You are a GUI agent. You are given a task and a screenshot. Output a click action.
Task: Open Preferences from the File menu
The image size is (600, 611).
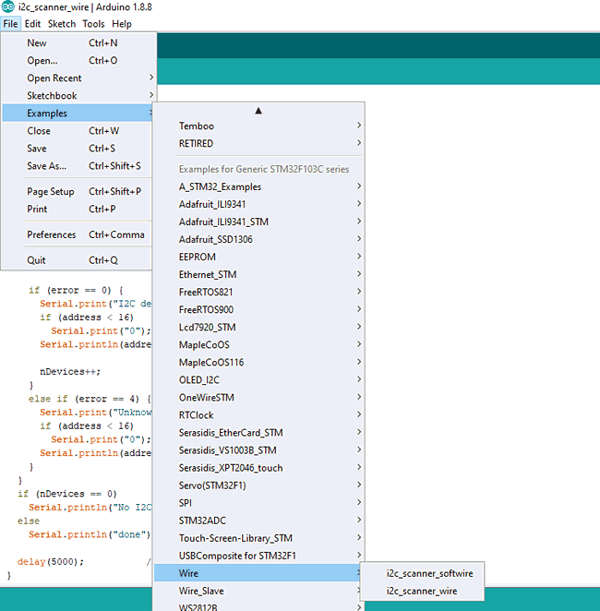point(77,235)
